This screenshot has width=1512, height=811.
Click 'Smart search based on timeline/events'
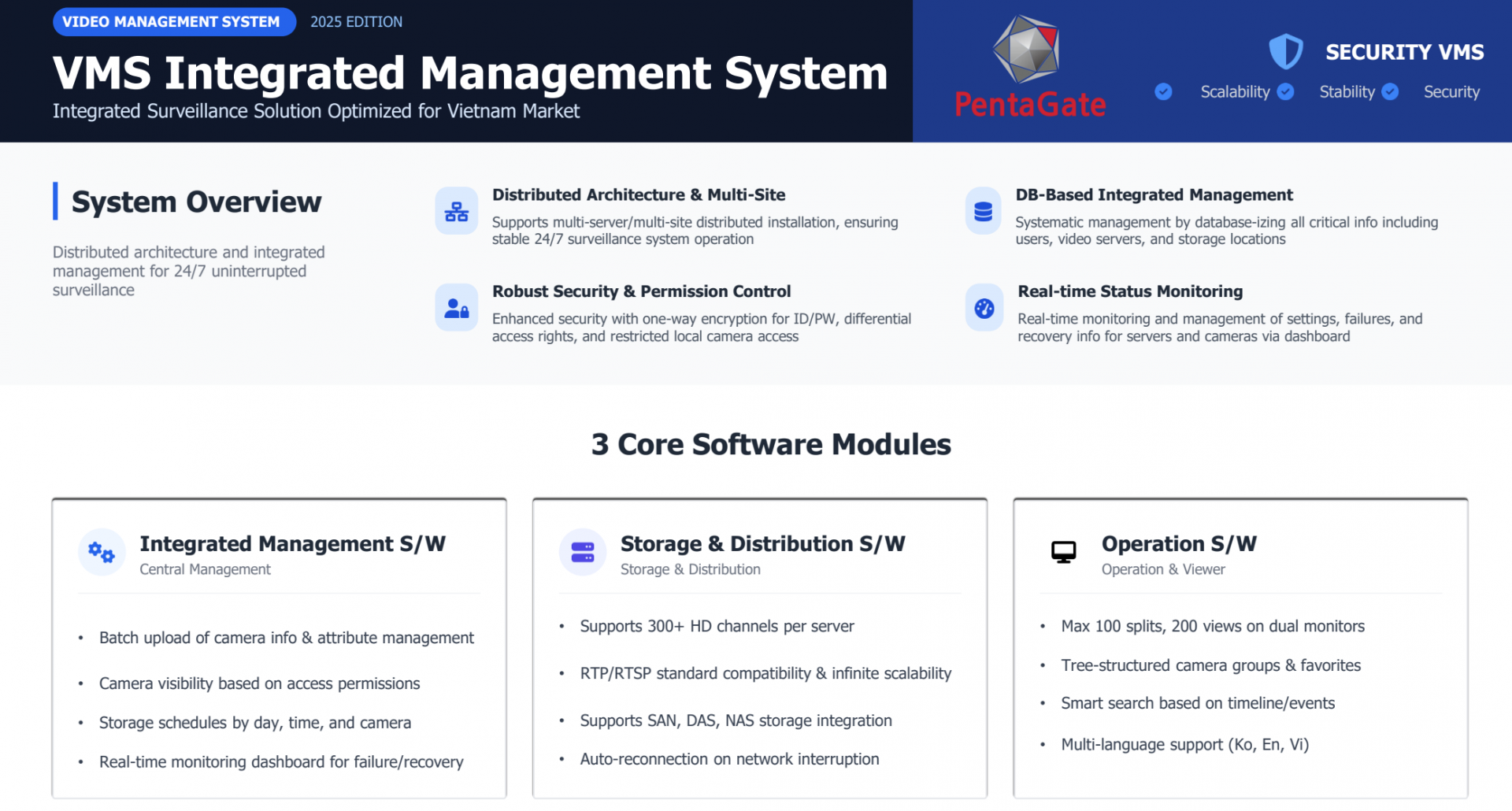pyautogui.click(x=1198, y=703)
